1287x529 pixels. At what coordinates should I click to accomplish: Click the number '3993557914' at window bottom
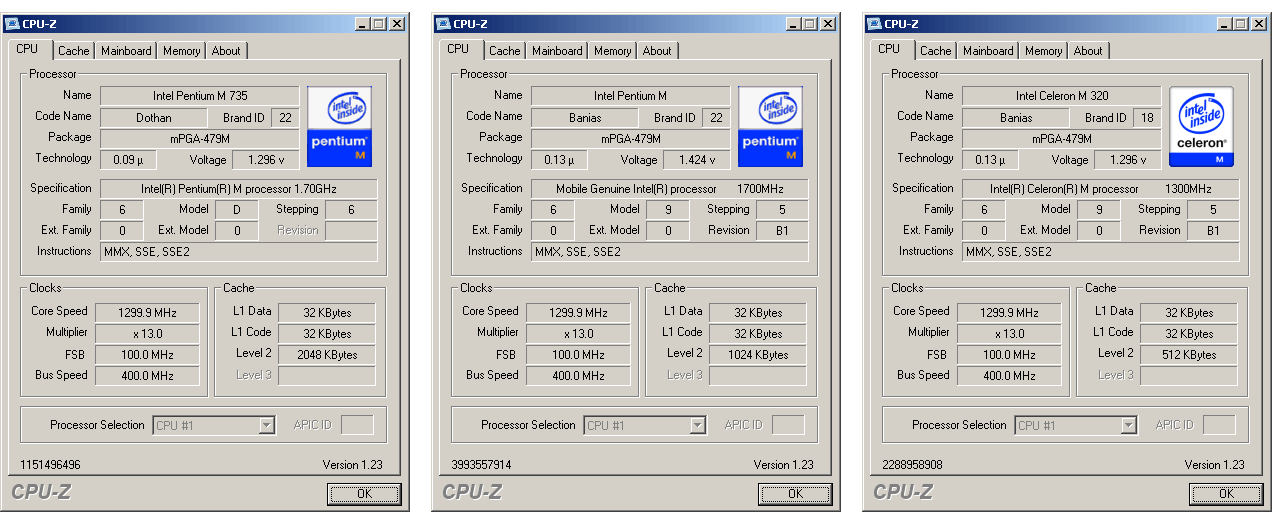click(x=481, y=465)
